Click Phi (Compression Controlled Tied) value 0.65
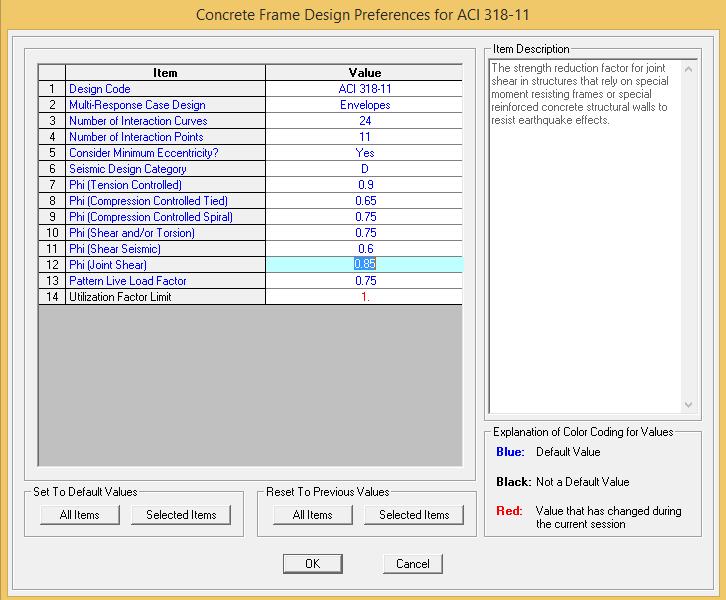Viewport: 726px width, 600px height. (x=364, y=200)
